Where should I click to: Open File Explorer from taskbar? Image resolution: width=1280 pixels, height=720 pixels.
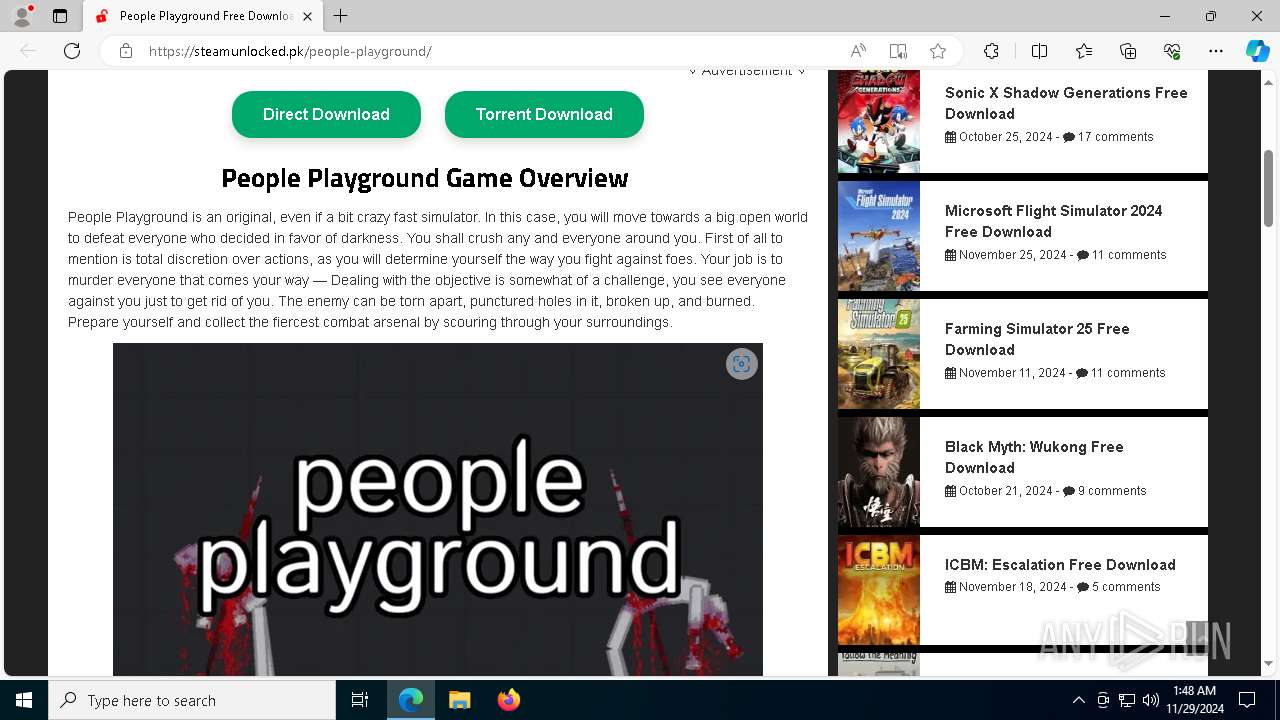[460, 700]
